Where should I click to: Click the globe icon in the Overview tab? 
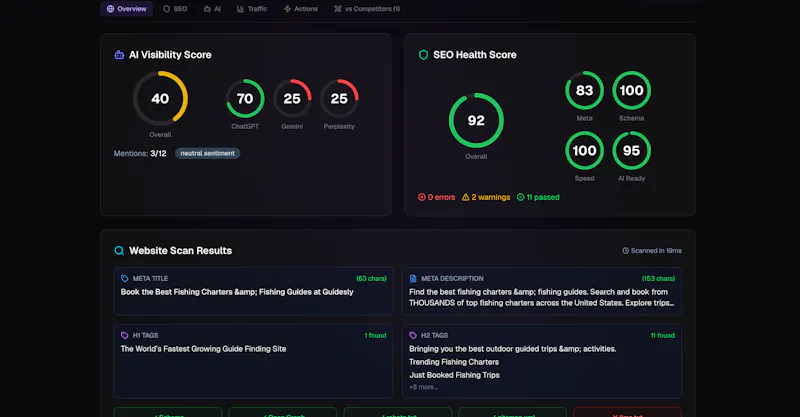(110, 9)
